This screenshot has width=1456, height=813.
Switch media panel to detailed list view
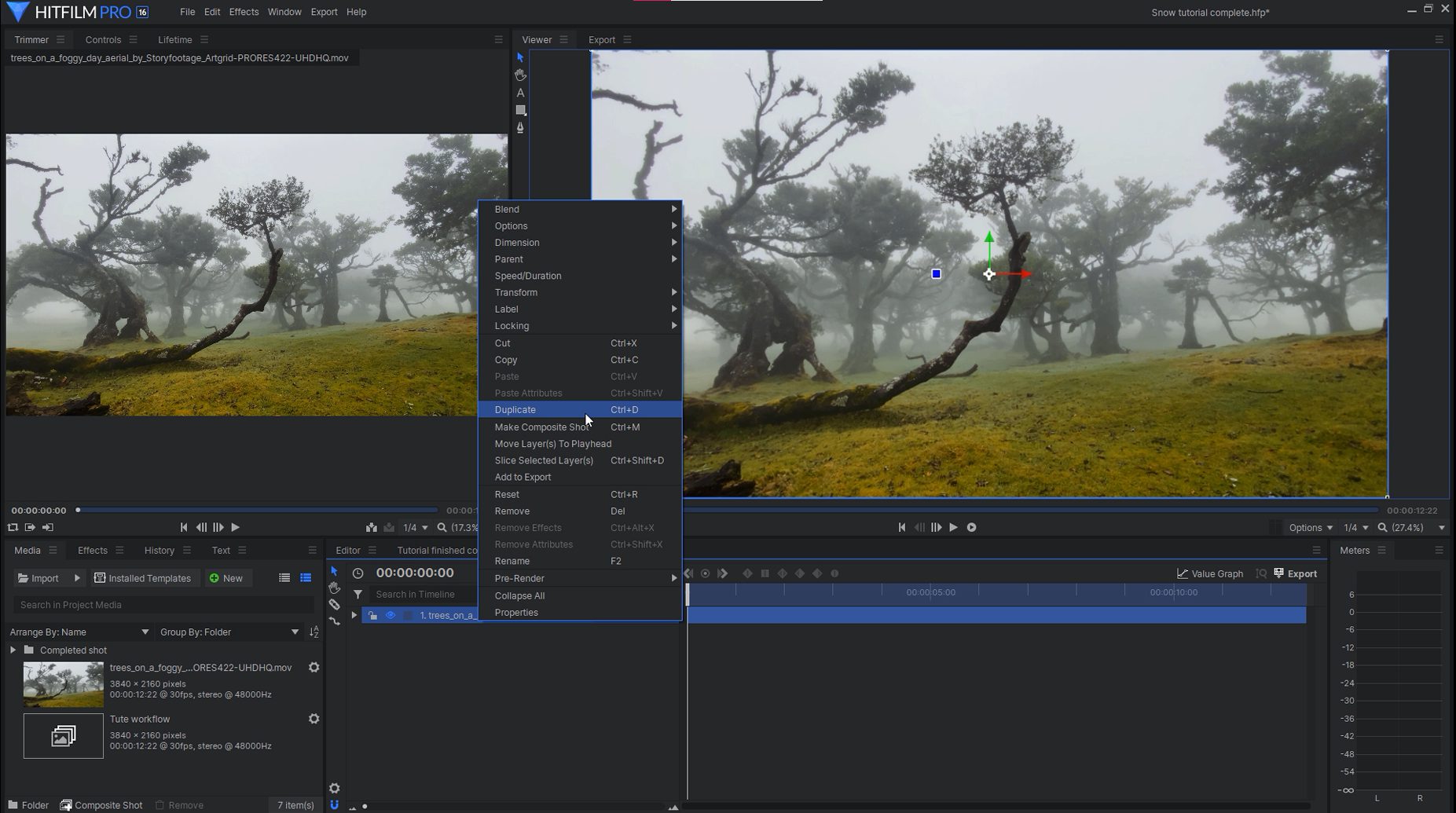(x=306, y=578)
